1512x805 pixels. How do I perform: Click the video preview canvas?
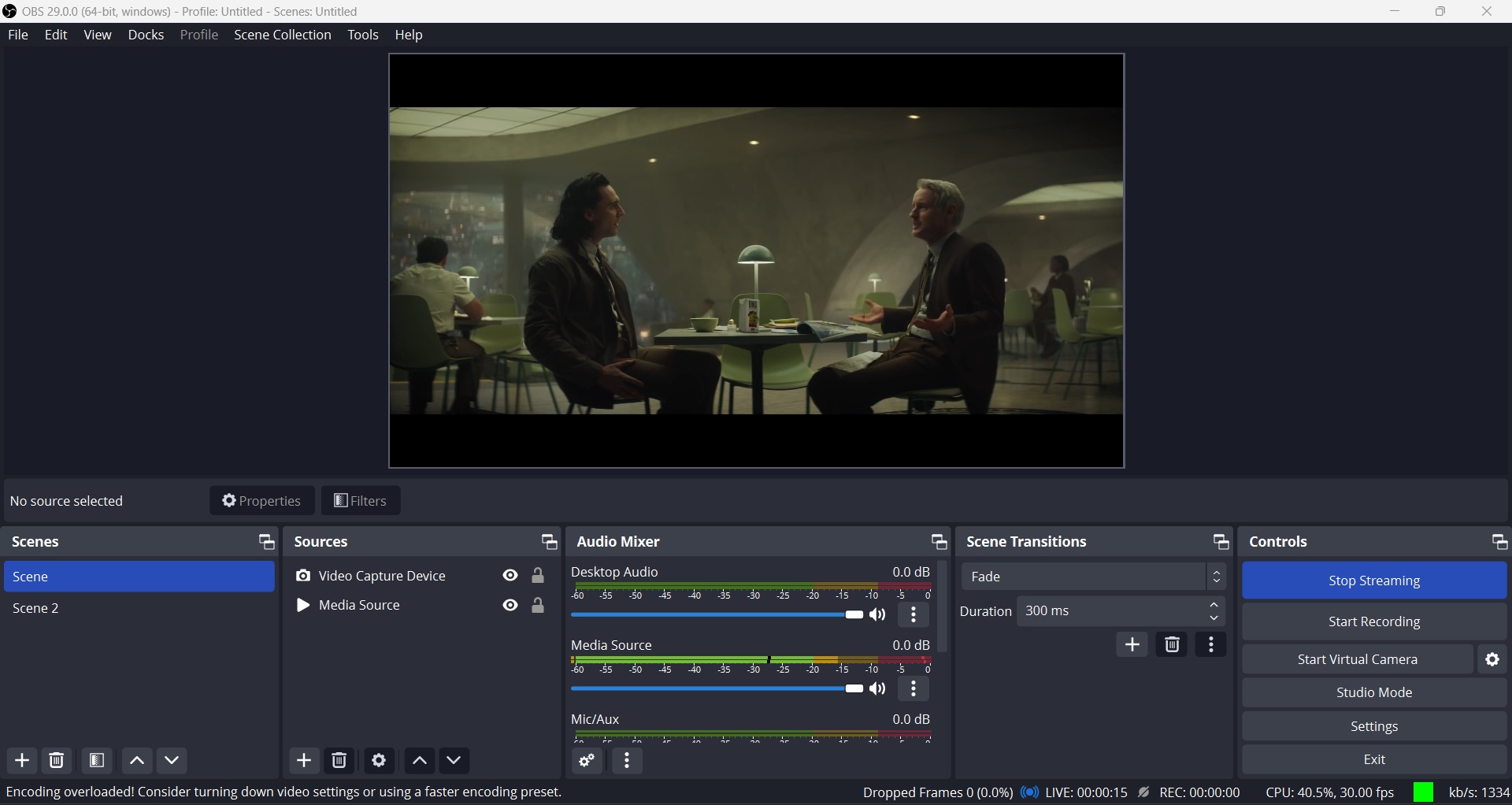pos(756,261)
